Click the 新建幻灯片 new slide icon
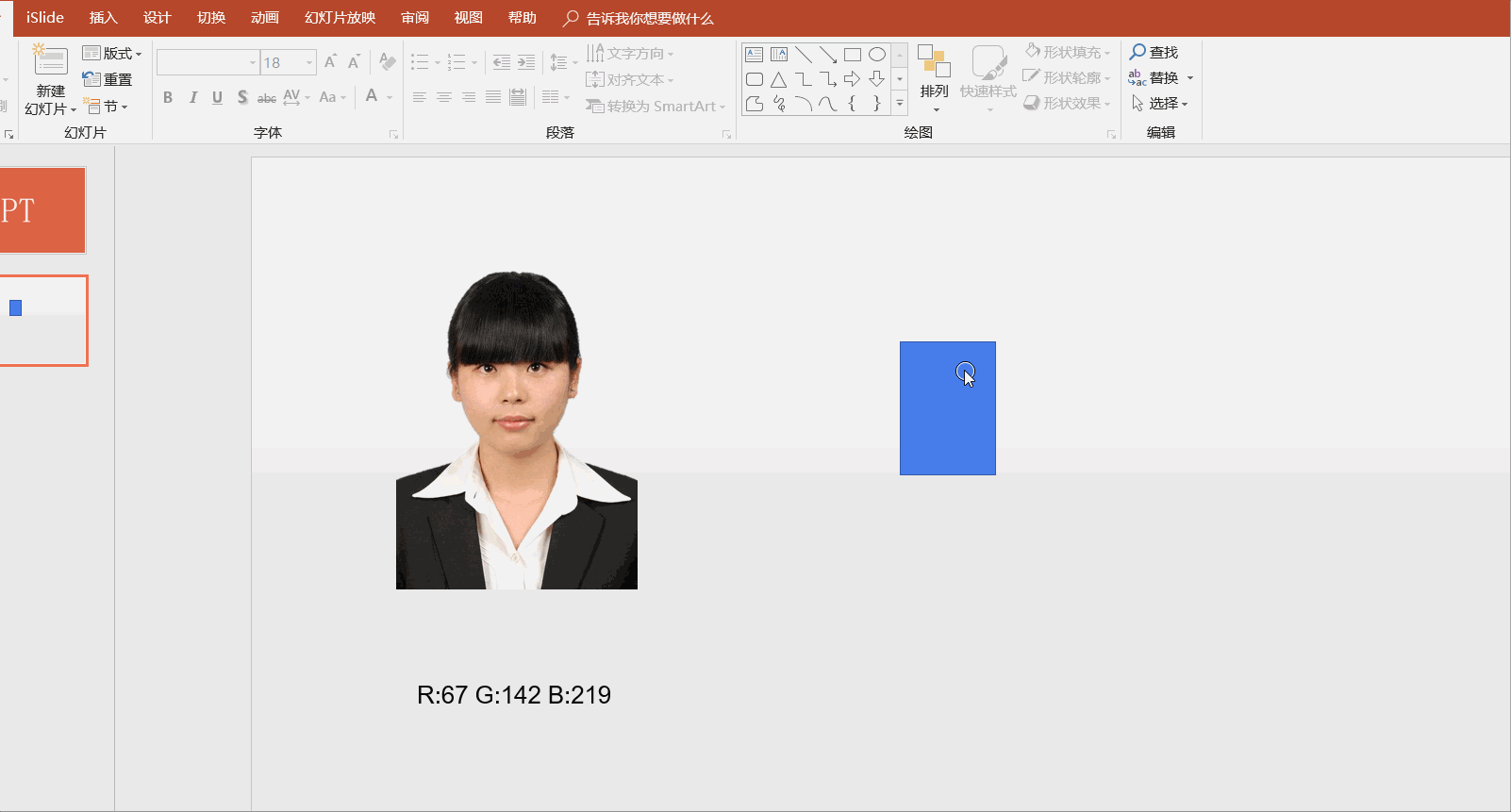This screenshot has width=1511, height=812. click(50, 62)
